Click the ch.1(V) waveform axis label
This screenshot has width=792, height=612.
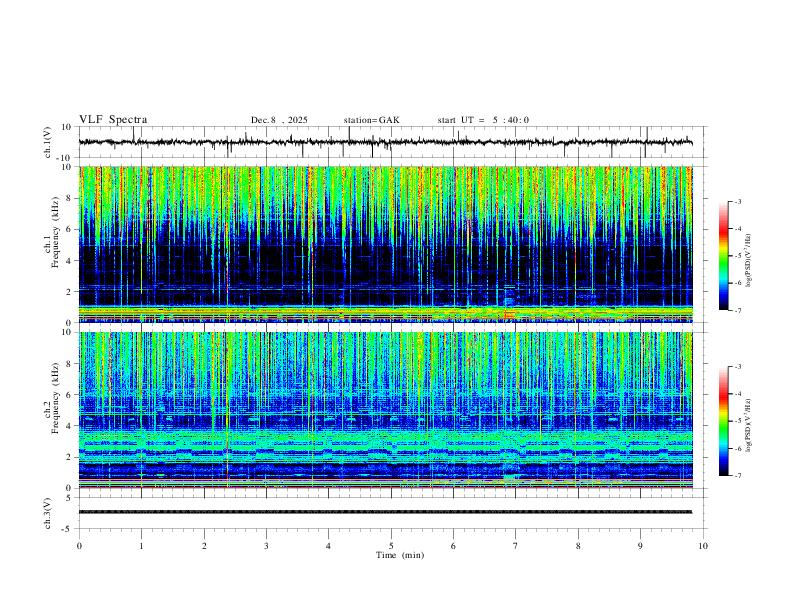point(48,142)
